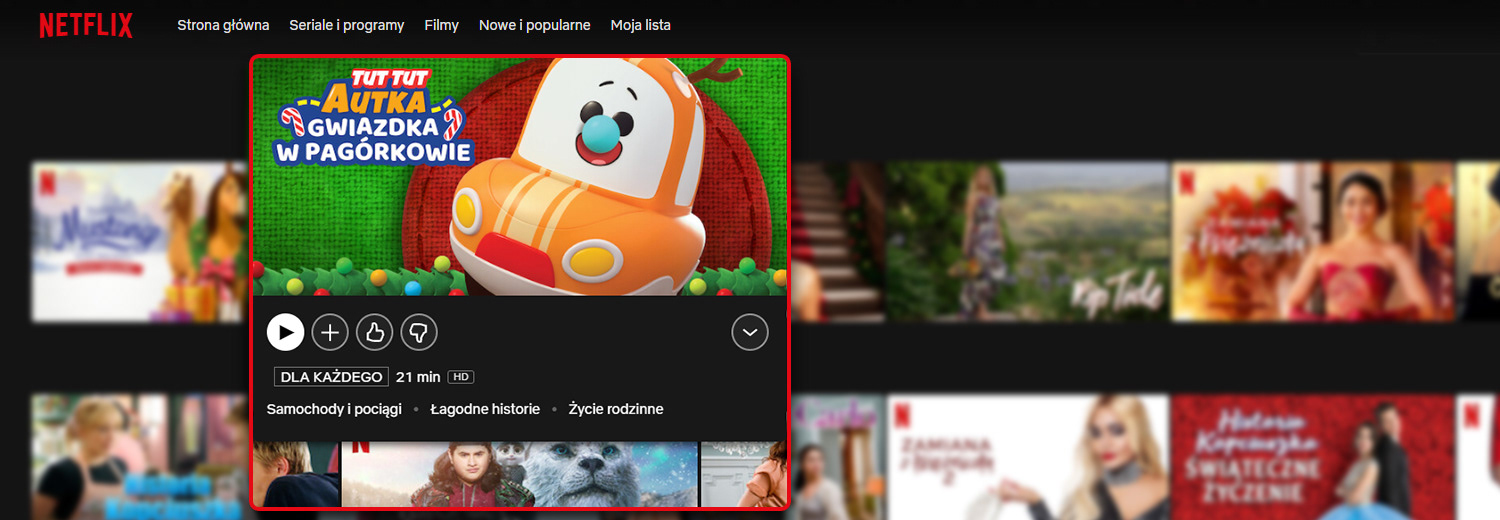Open the thumbnail with woman in red dress
This screenshot has width=1500, height=520.
click(1313, 242)
